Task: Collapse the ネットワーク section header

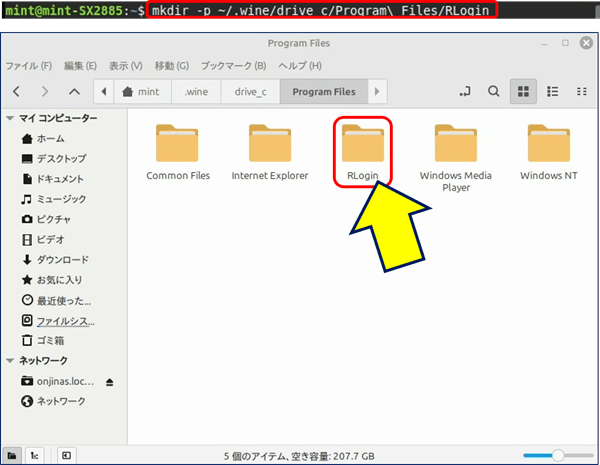Action: pos(10,361)
